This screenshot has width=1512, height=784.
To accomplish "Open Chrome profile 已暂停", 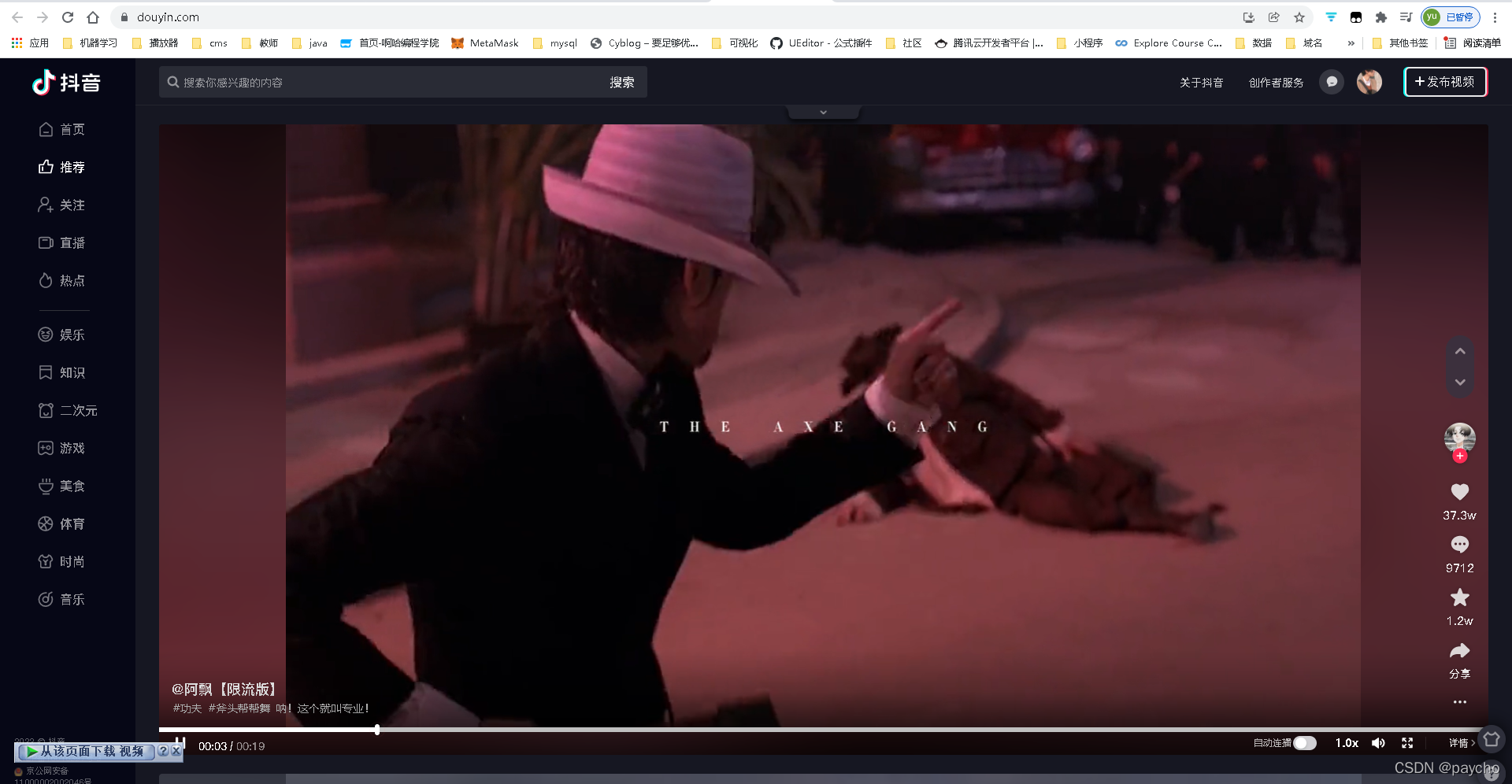I will [1451, 17].
